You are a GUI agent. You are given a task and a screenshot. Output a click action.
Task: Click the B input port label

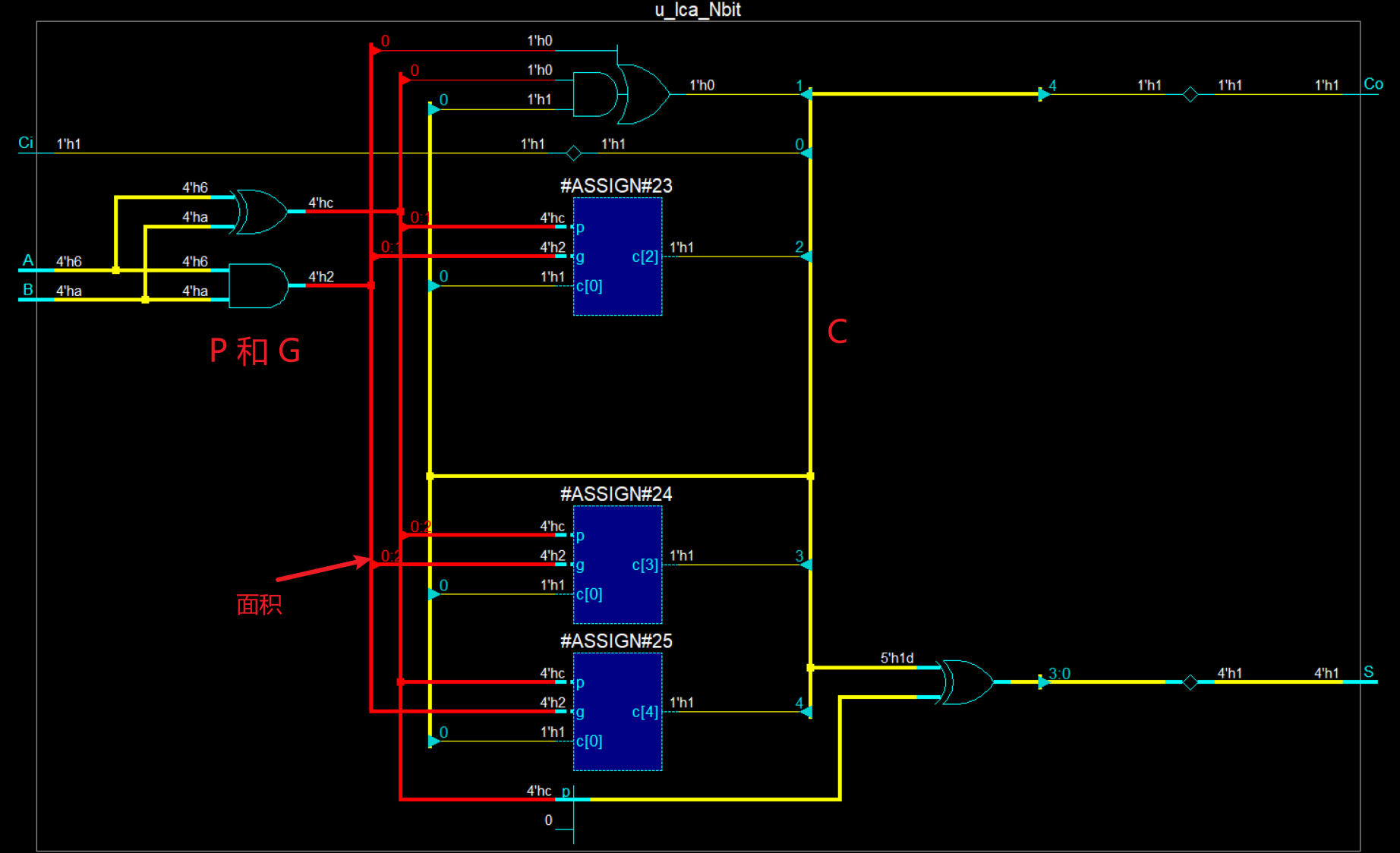pyautogui.click(x=28, y=290)
